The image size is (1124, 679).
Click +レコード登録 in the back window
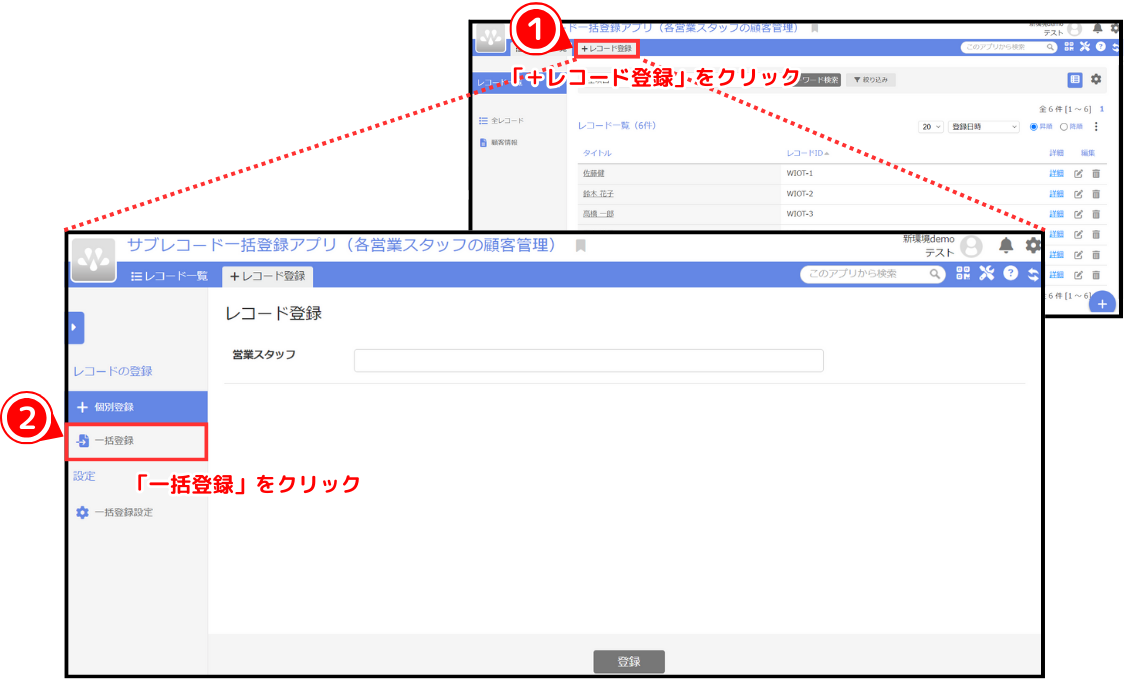pos(606,49)
